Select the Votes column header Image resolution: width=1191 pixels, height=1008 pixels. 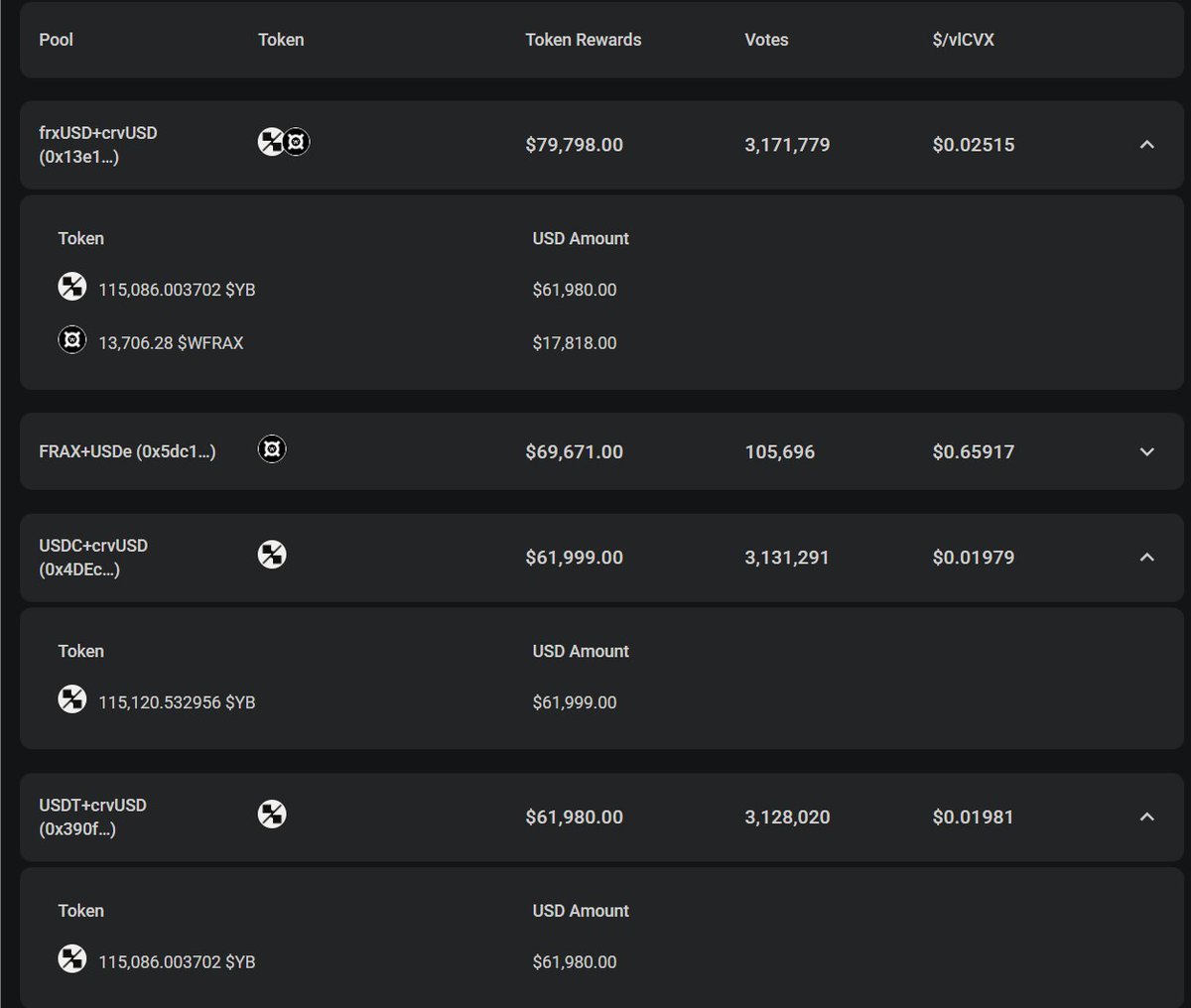(x=765, y=40)
